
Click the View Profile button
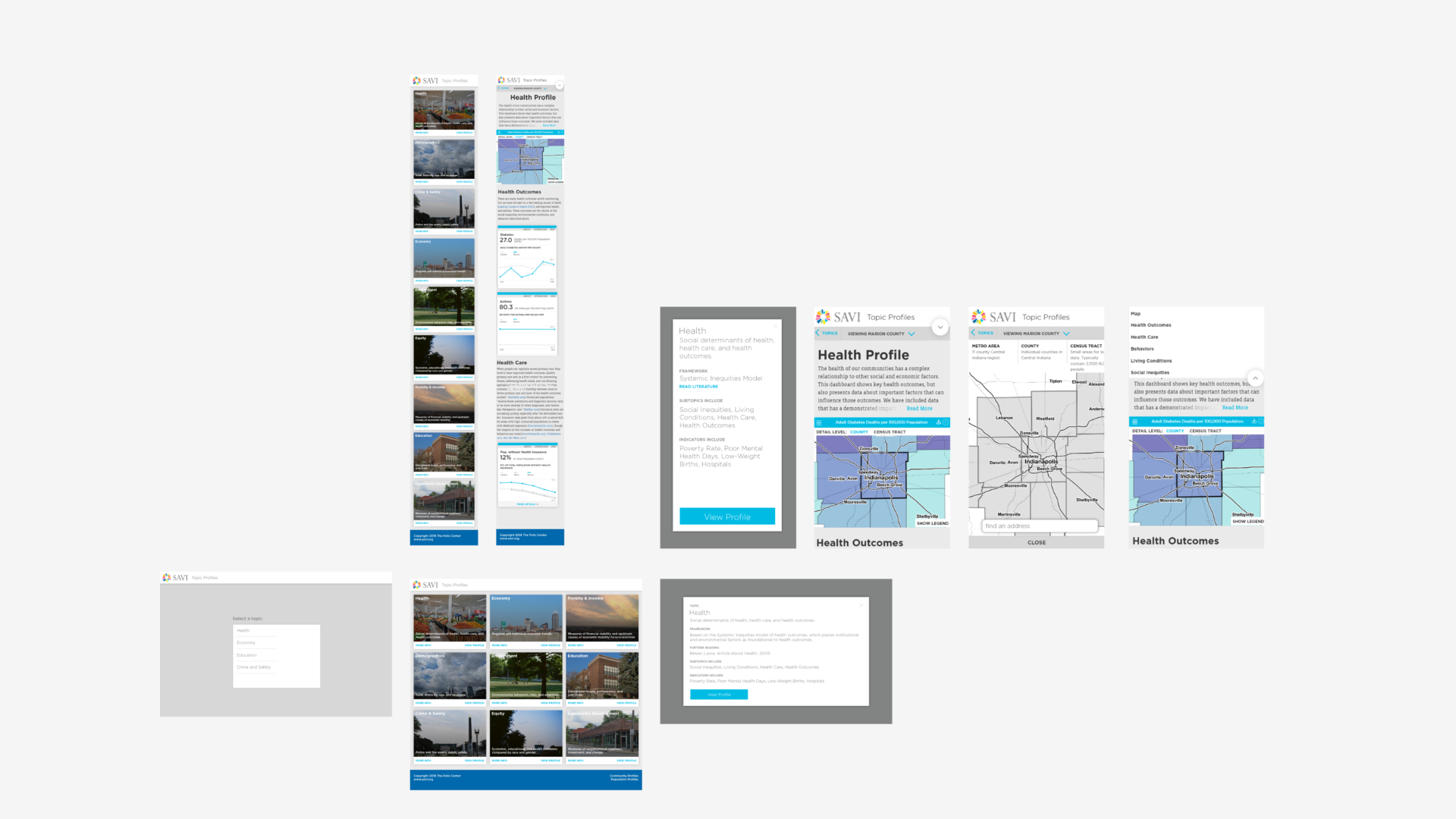727,516
